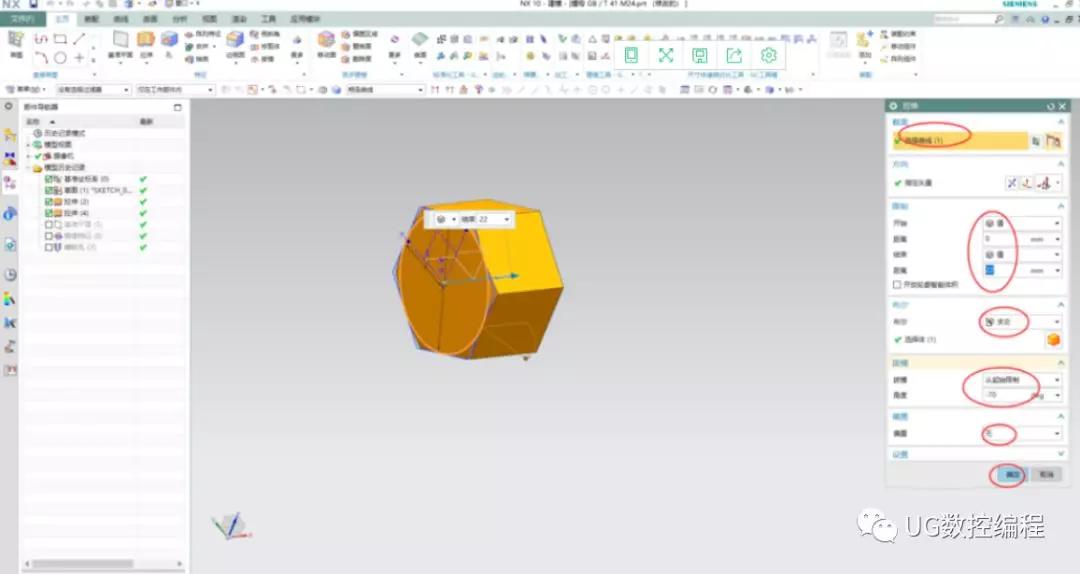Collapse the Model History folder node
Screen dimensions: 1080x574
pos(29,167)
